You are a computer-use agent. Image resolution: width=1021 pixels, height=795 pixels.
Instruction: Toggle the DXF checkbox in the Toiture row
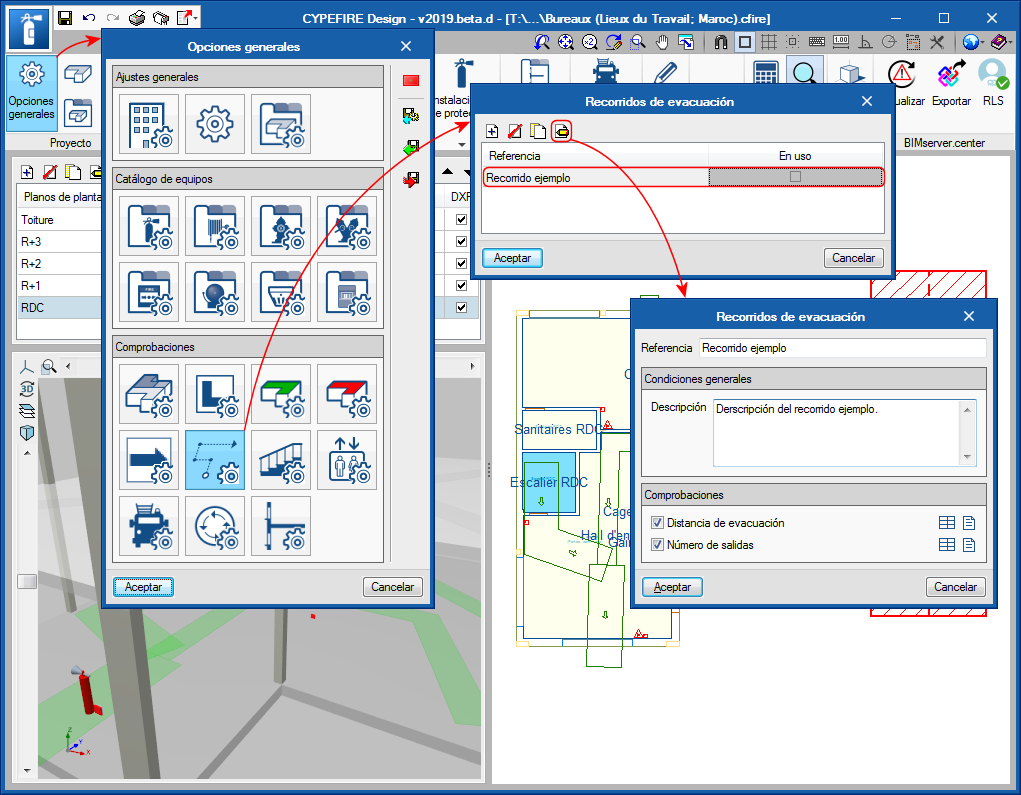click(462, 219)
